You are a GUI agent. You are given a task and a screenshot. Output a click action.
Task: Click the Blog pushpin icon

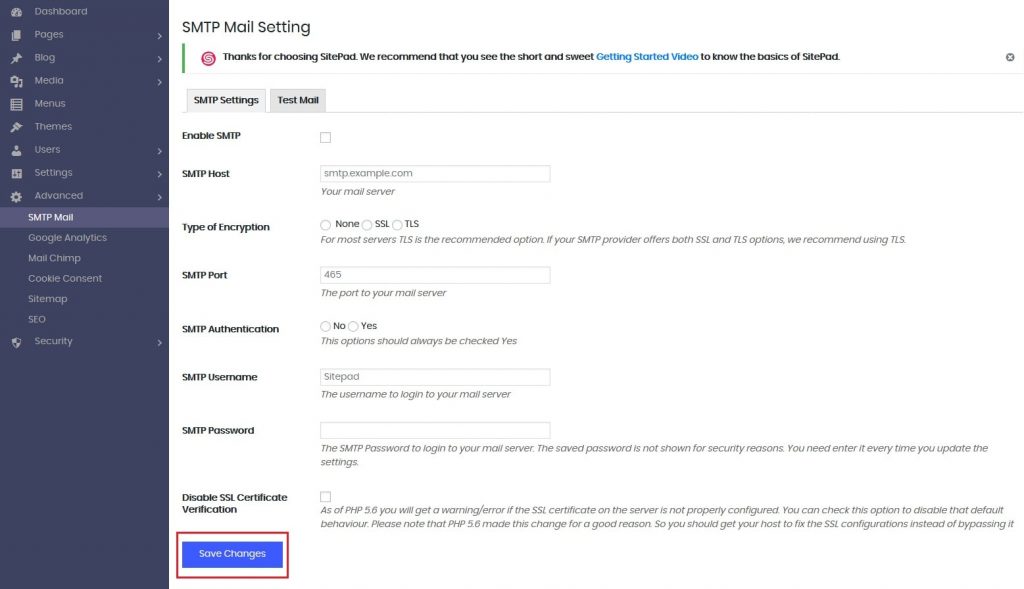[16, 58]
